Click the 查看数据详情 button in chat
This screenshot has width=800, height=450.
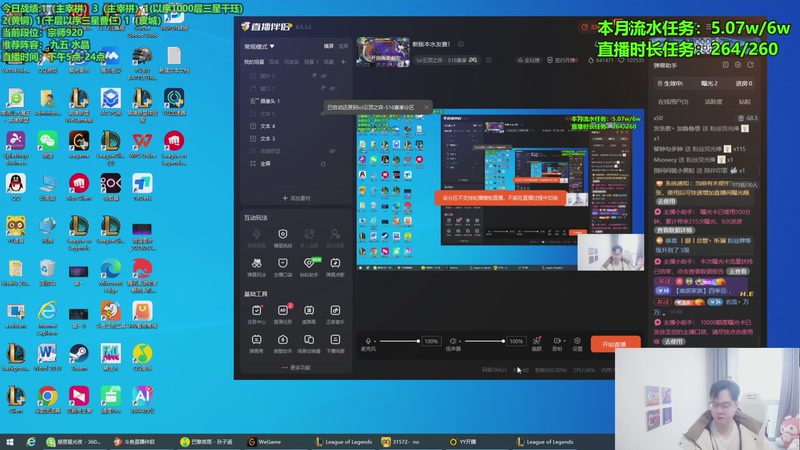[x=674, y=230]
